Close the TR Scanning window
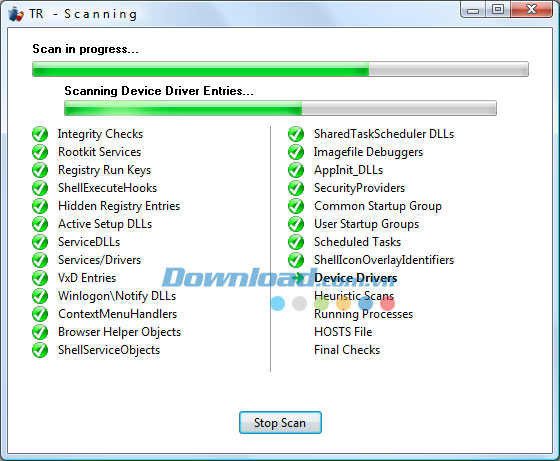Viewport: 560px width, 461px height. [532, 10]
